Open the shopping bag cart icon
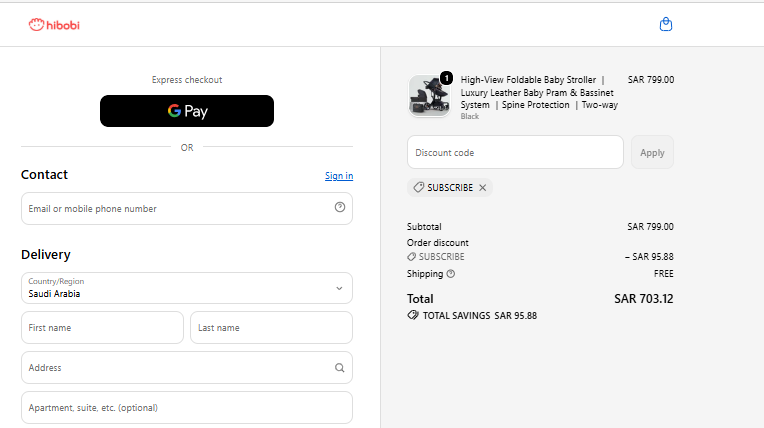This screenshot has height=428, width=764. (666, 24)
